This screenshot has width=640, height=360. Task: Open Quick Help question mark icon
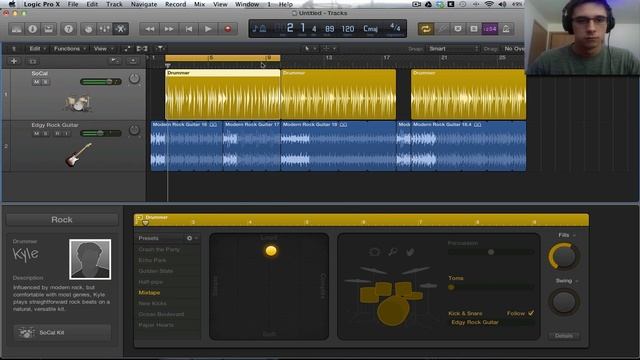point(69,29)
